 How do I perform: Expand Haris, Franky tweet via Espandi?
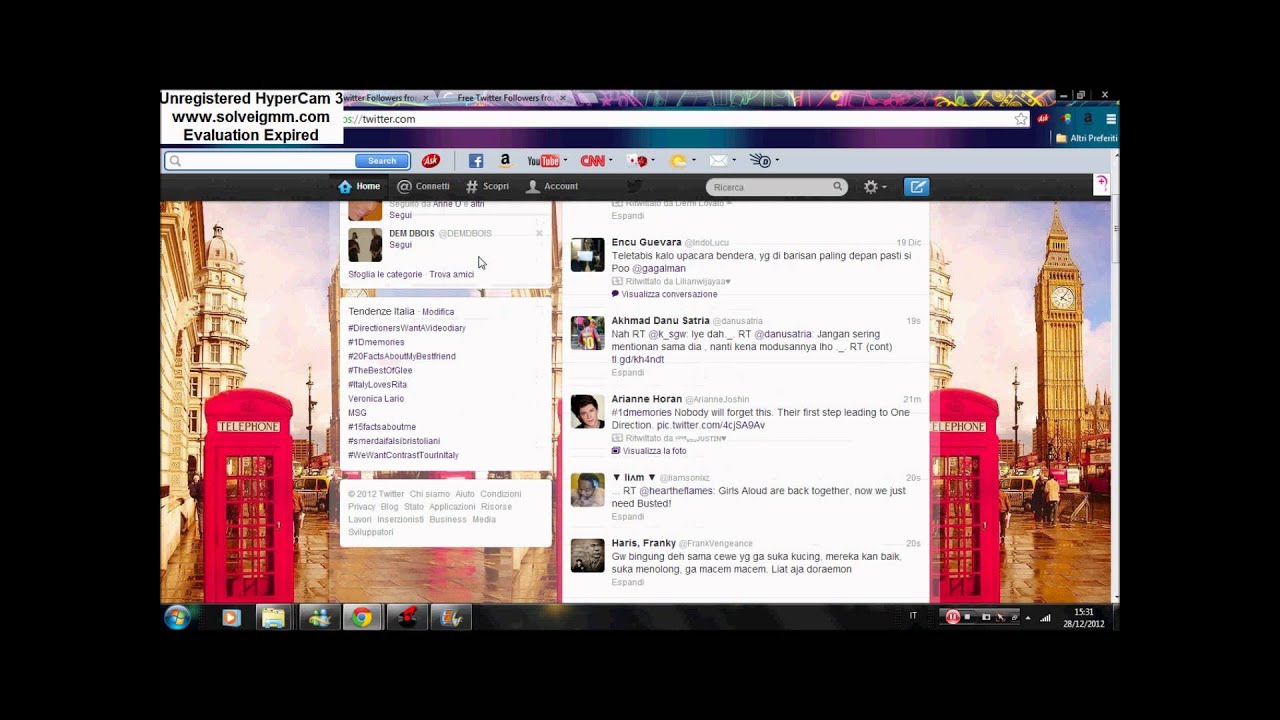628,582
